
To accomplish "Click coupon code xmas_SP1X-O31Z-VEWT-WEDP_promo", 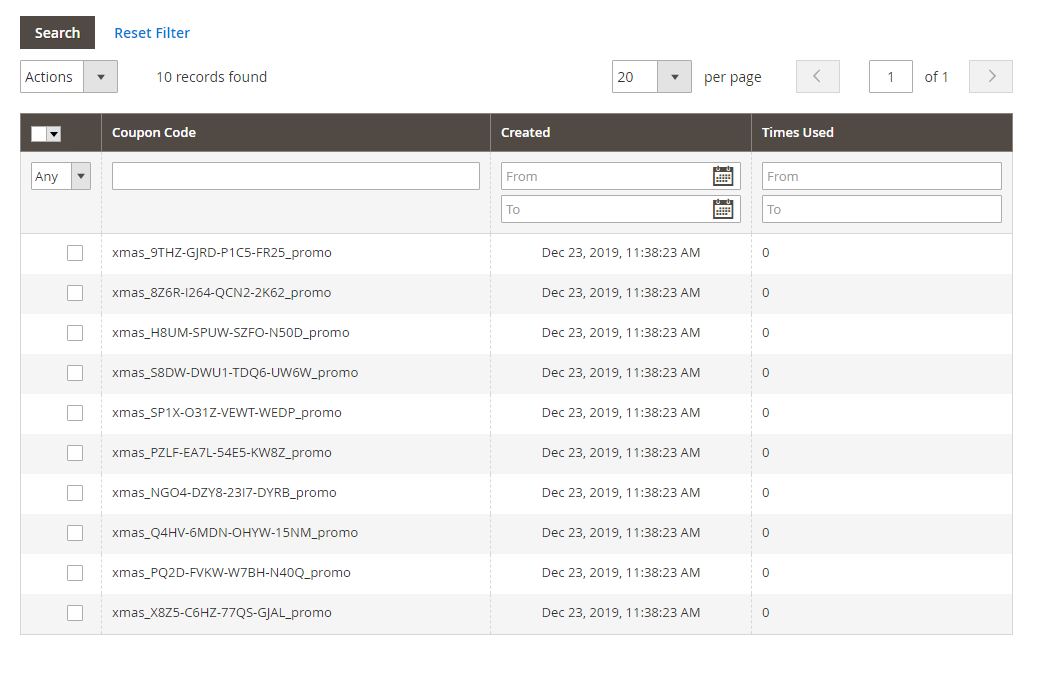I will pos(227,412).
